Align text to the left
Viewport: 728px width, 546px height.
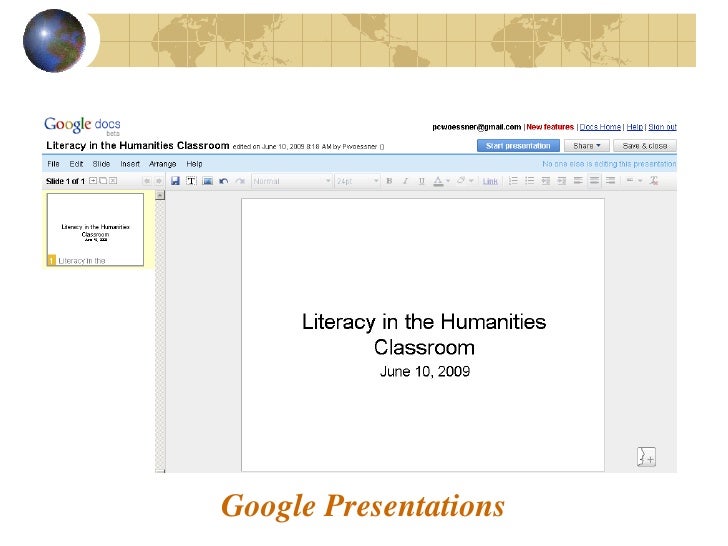578,181
